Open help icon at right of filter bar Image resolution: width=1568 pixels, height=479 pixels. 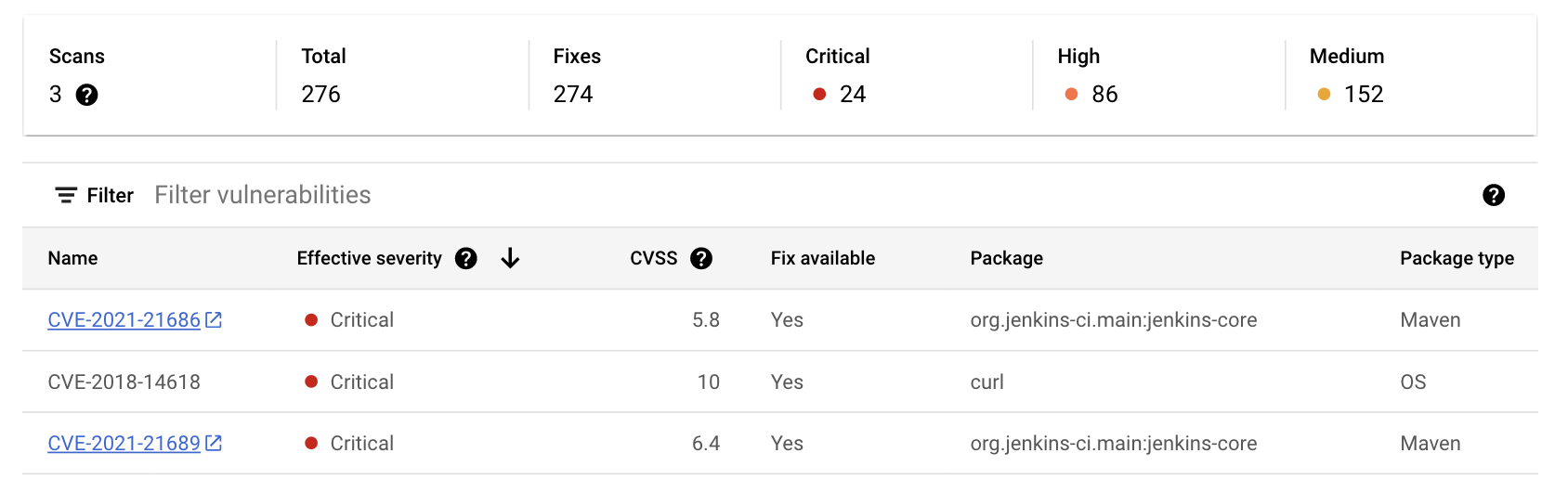(1493, 195)
